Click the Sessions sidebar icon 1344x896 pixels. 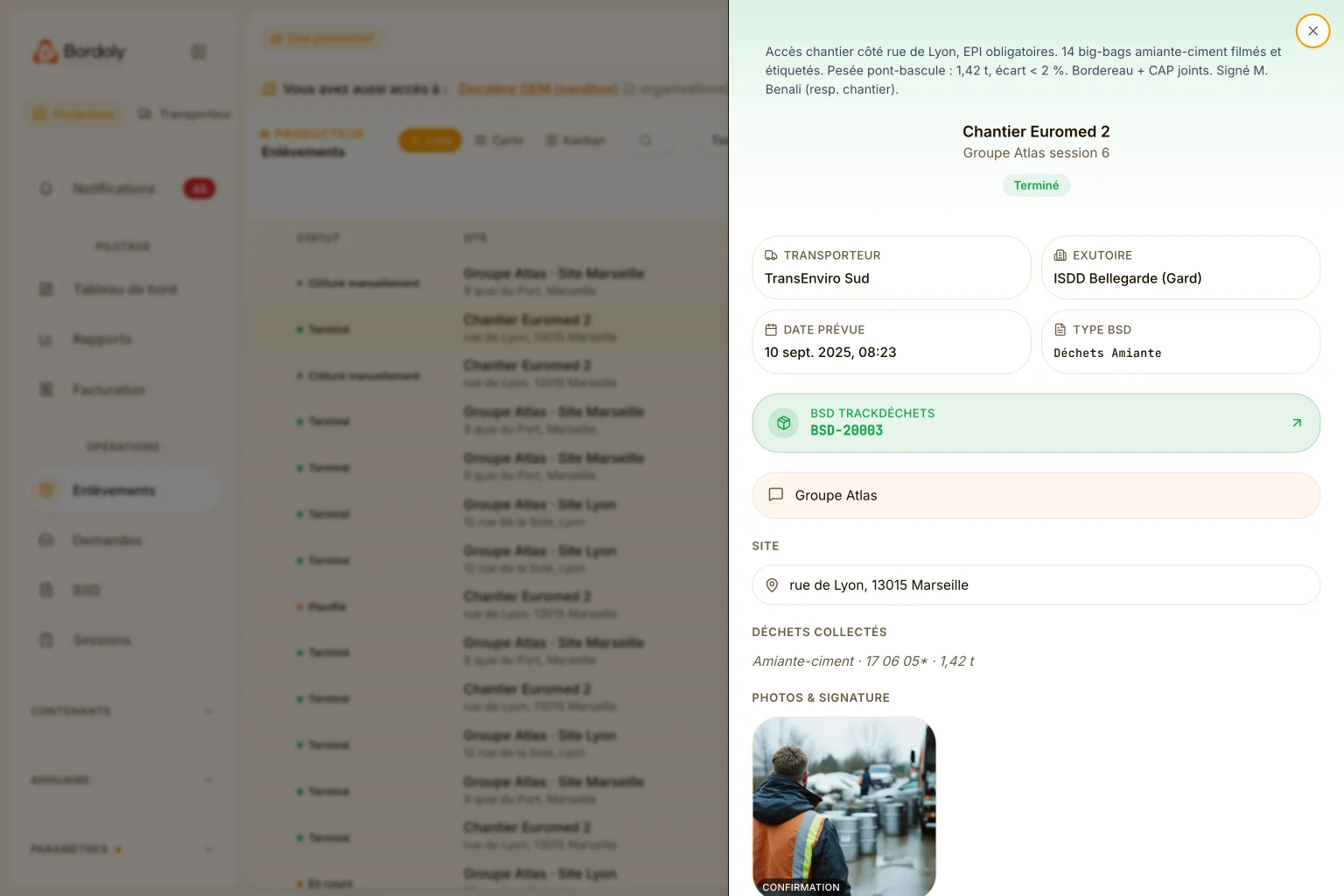tap(46, 640)
